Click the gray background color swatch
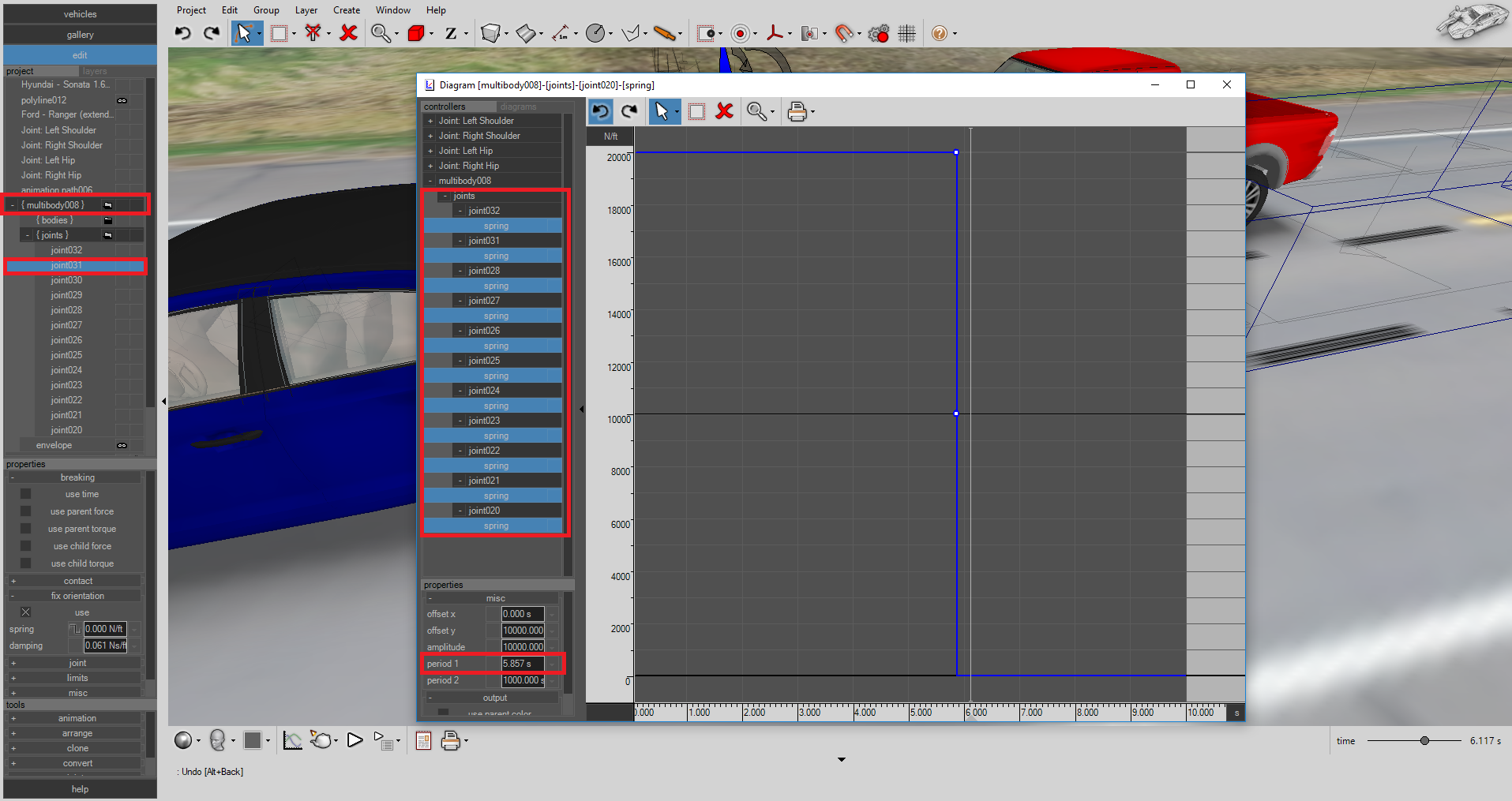Viewport: 1512px width, 801px height. point(253,740)
